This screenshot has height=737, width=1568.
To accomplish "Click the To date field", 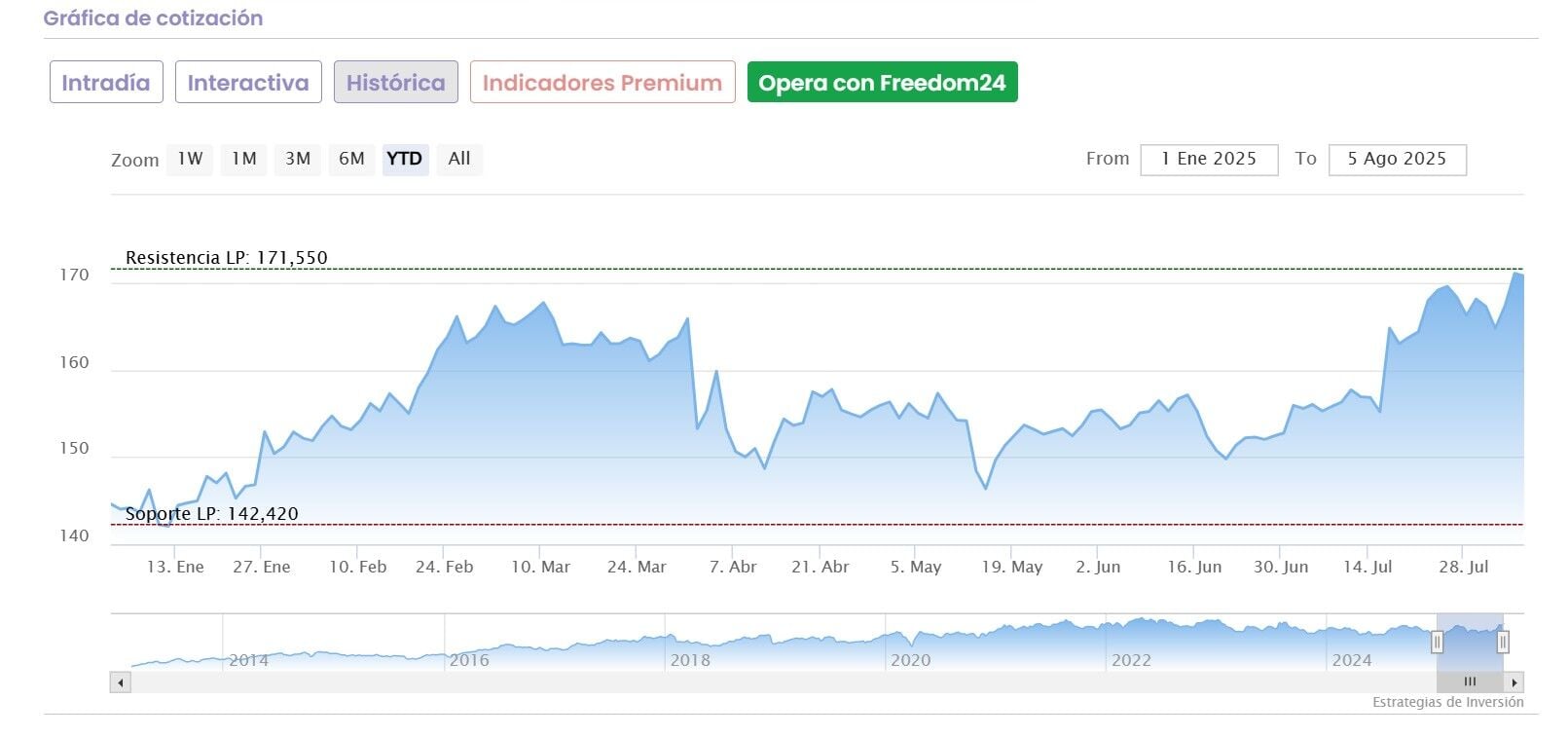I will (1397, 159).
